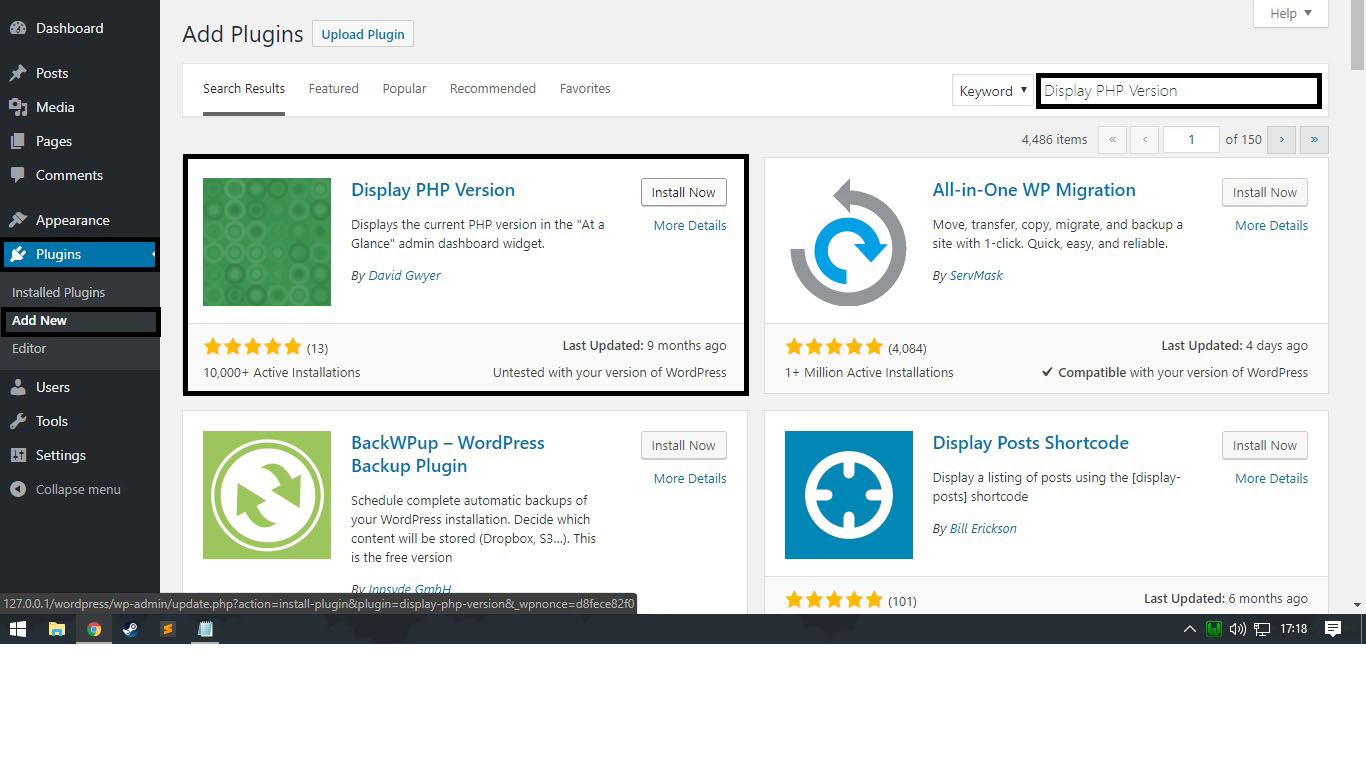Open More Details for BackWPup
Screen dimensions: 1366x768
click(690, 478)
